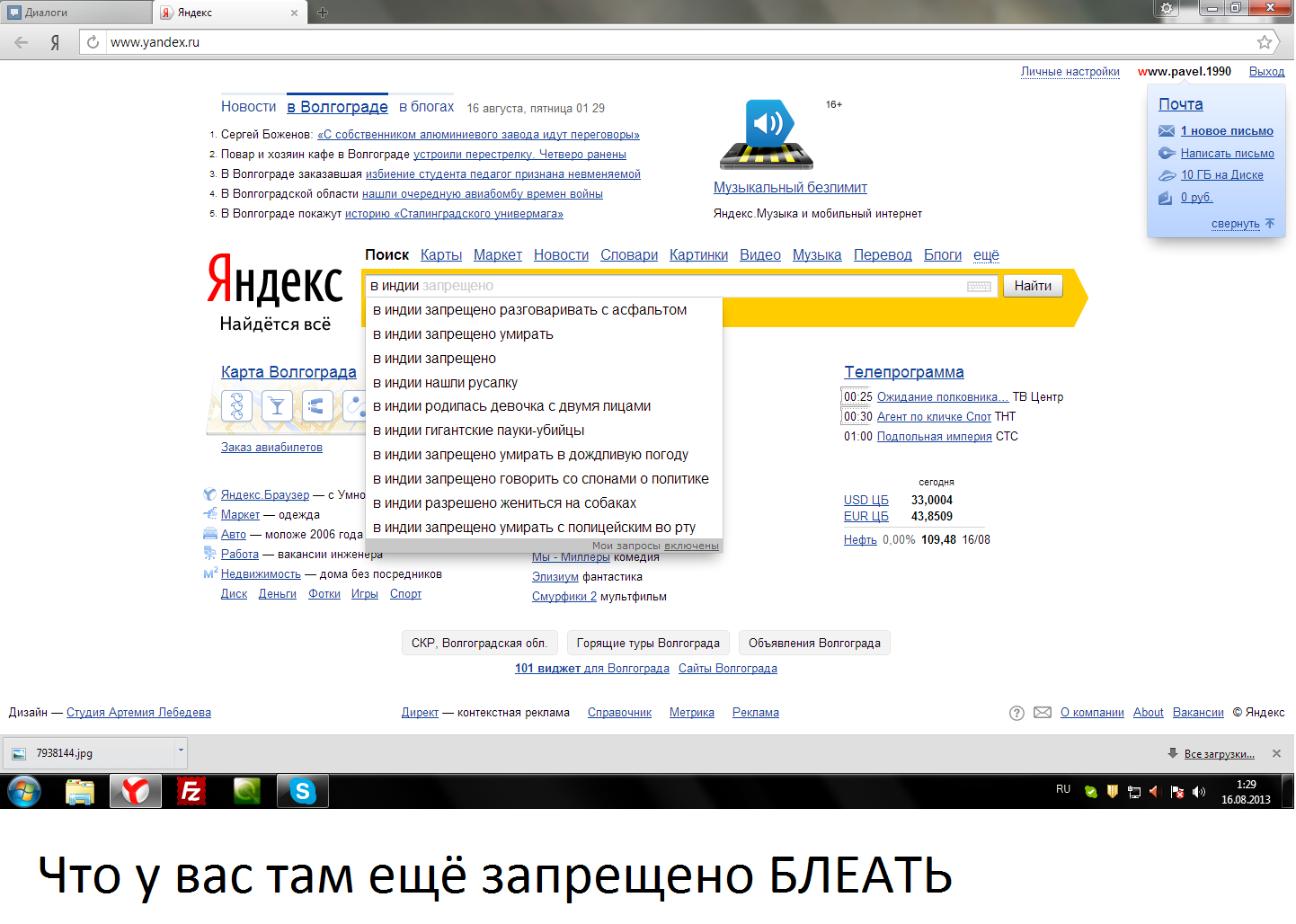Click the Yandex 'Я' home button in toolbar
Screen dimensions: 1296x924
click(55, 42)
